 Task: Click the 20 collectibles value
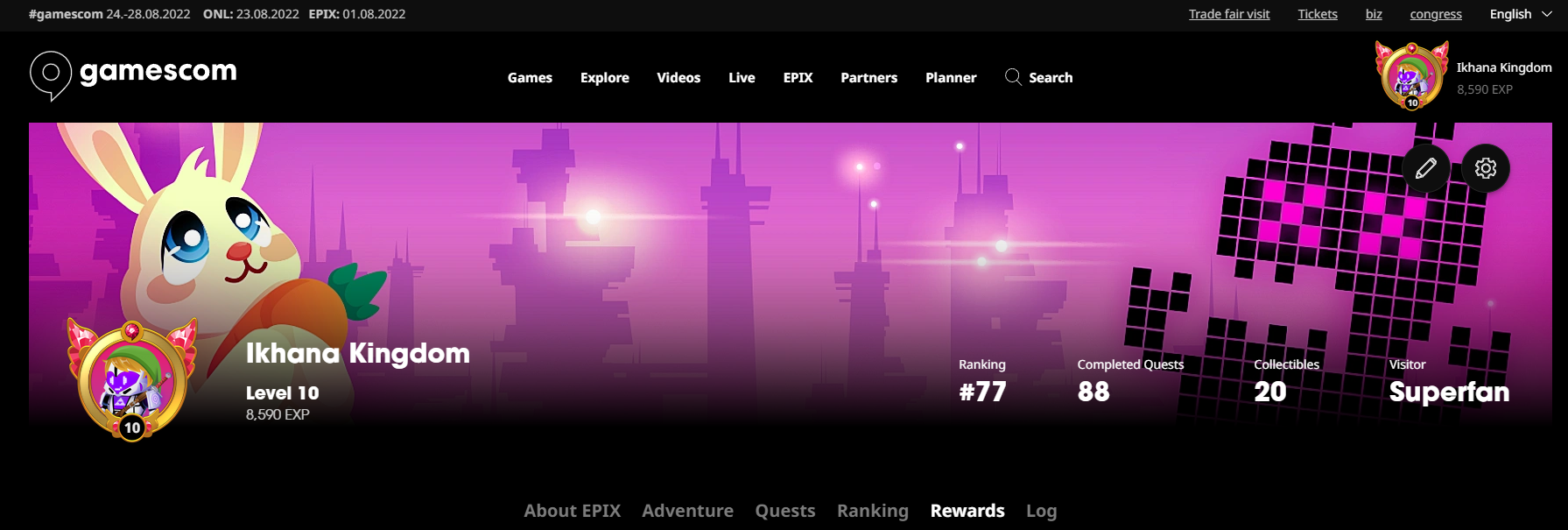pyautogui.click(x=1270, y=392)
